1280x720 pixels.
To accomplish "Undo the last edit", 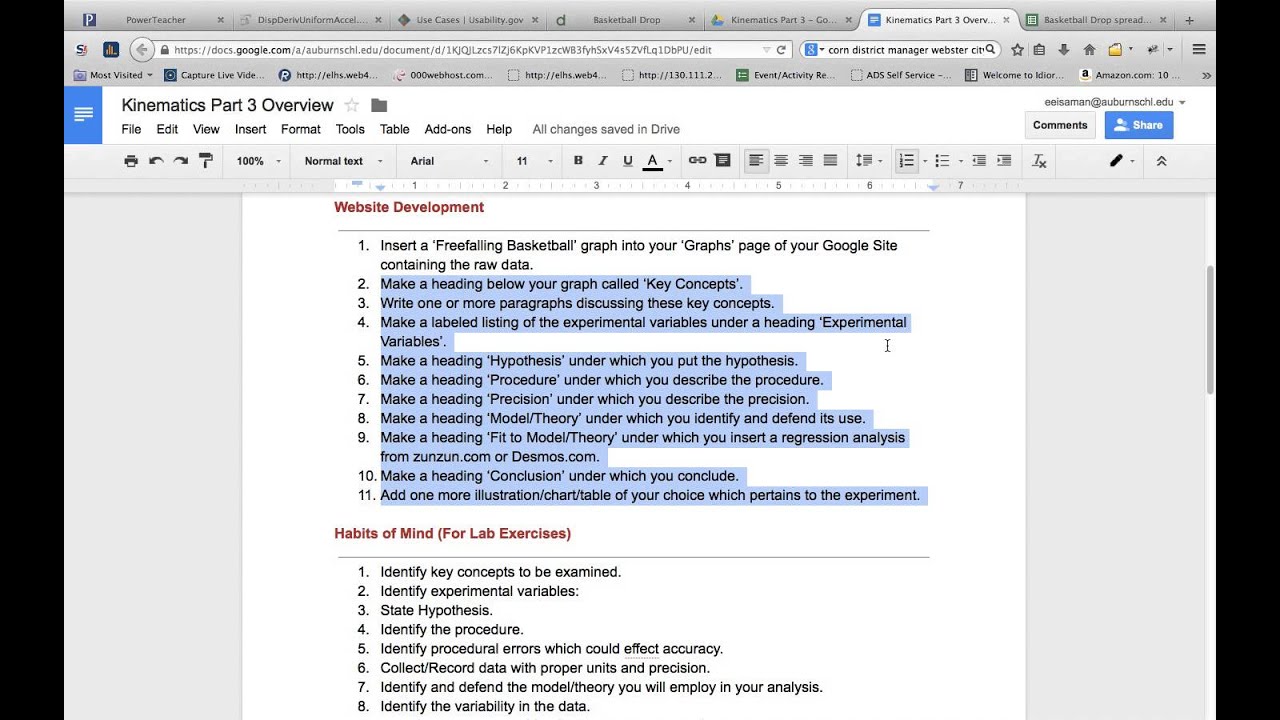I will tap(156, 161).
